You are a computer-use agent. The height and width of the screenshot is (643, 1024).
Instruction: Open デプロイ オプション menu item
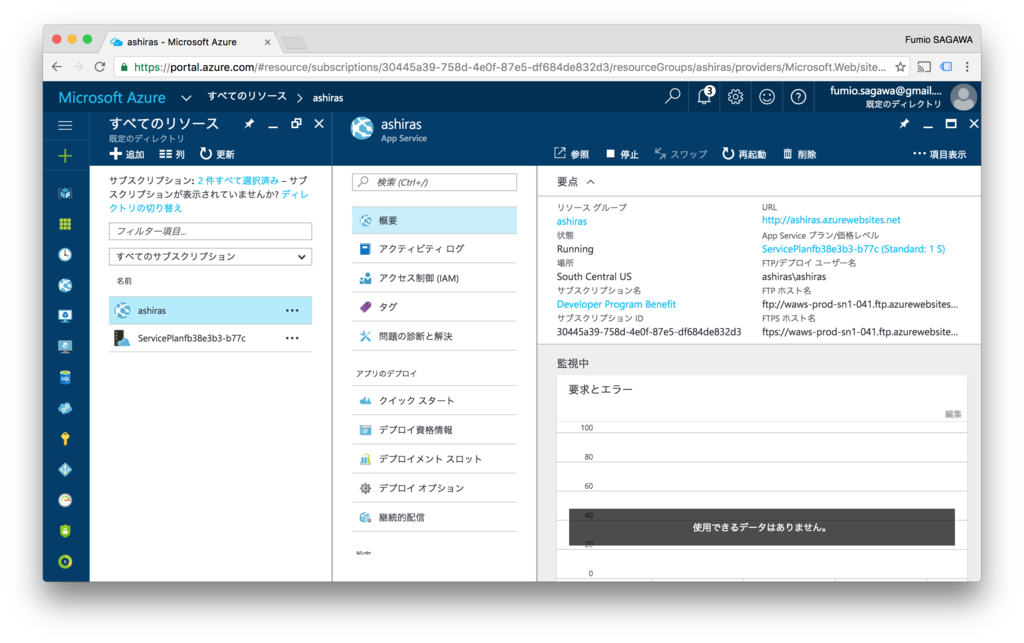(434, 488)
